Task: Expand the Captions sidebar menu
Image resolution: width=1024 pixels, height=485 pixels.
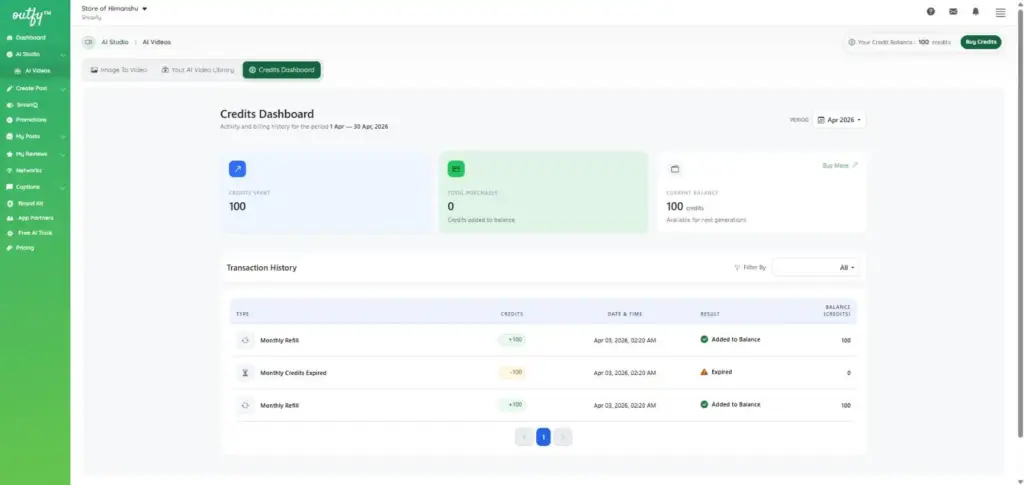Action: click(35, 186)
